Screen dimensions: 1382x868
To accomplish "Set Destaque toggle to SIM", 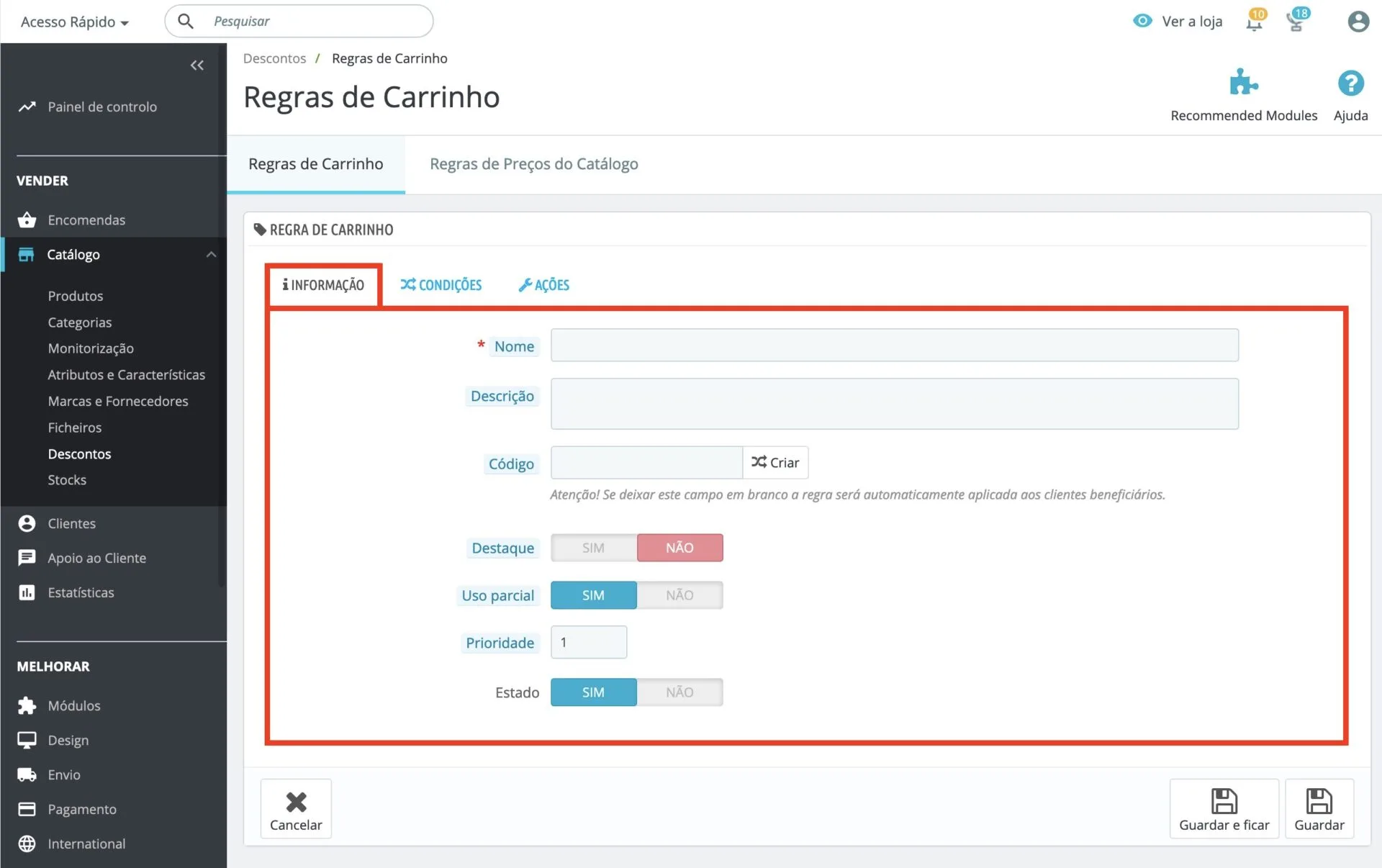I will coord(593,548).
